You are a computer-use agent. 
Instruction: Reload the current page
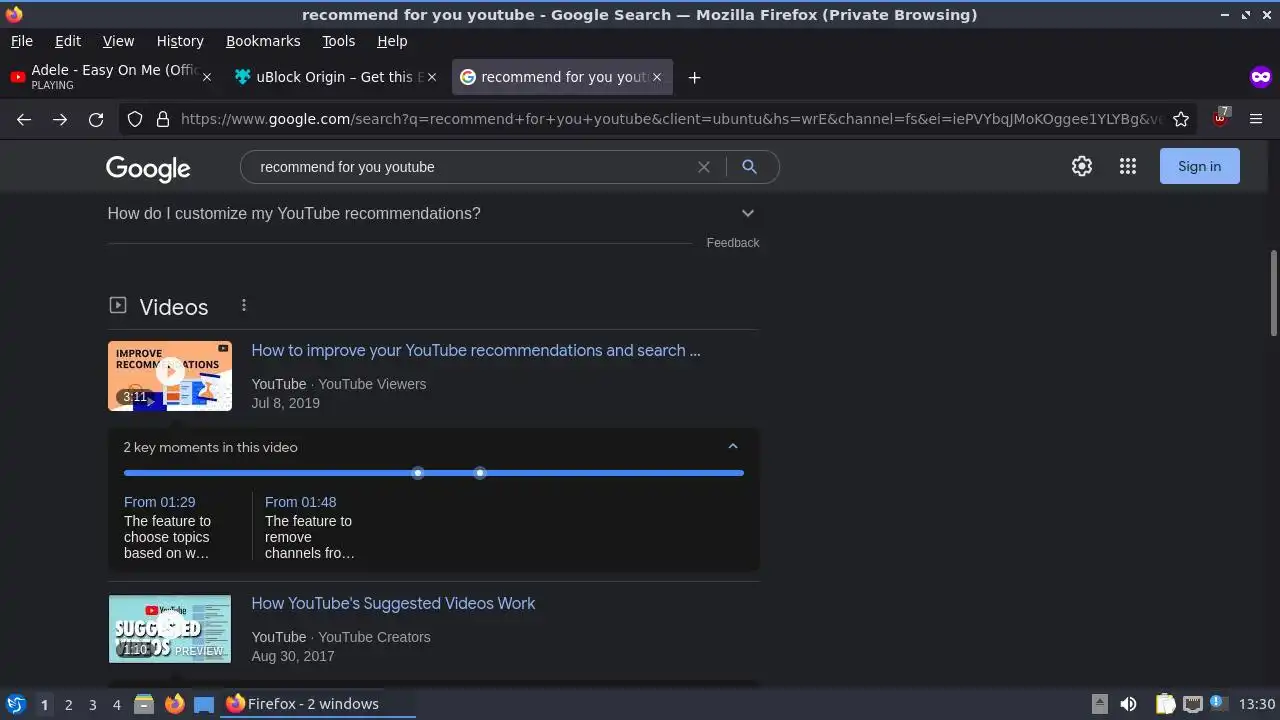coord(96,119)
